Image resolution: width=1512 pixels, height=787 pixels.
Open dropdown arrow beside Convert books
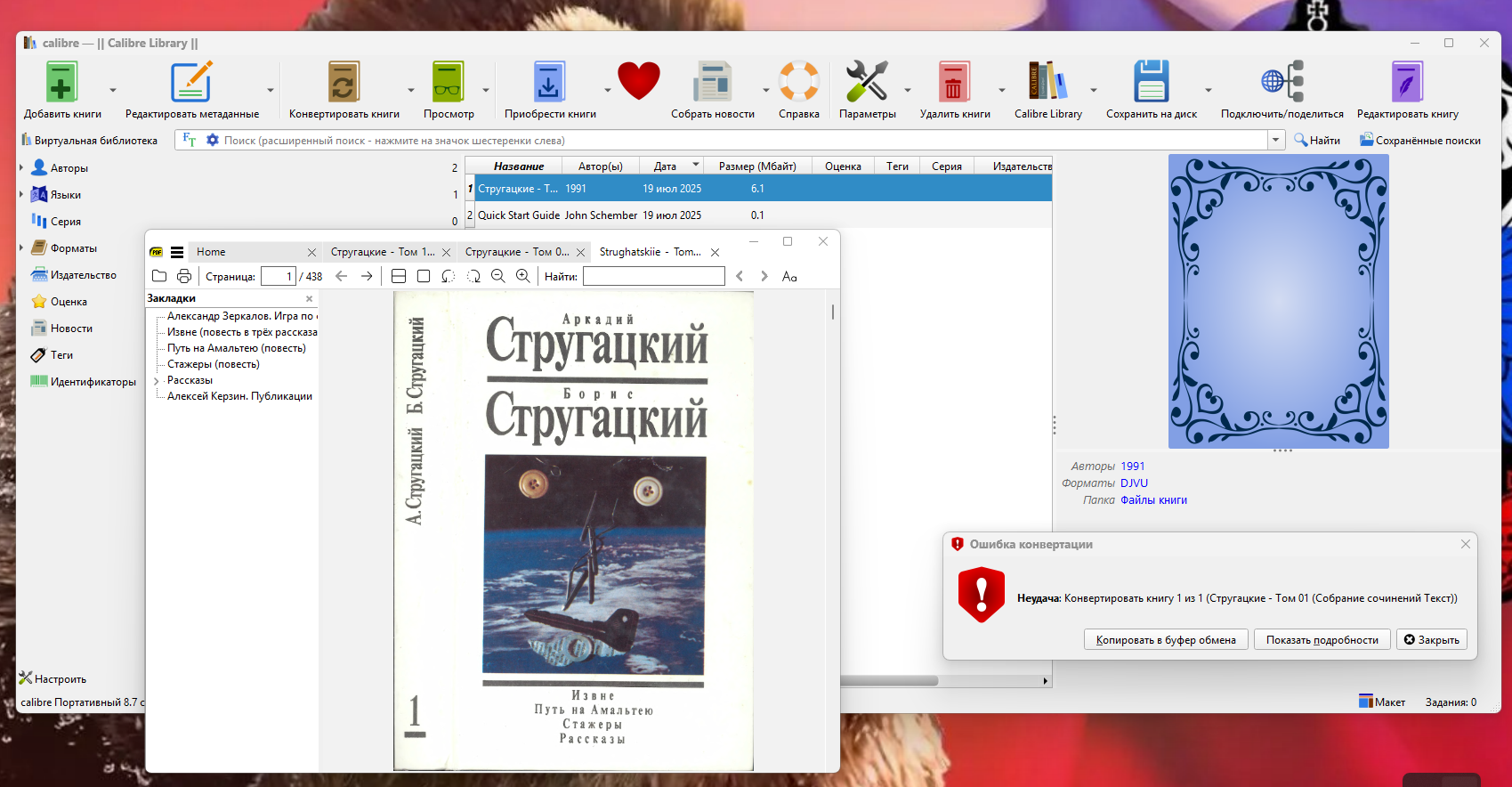pyautogui.click(x=411, y=90)
